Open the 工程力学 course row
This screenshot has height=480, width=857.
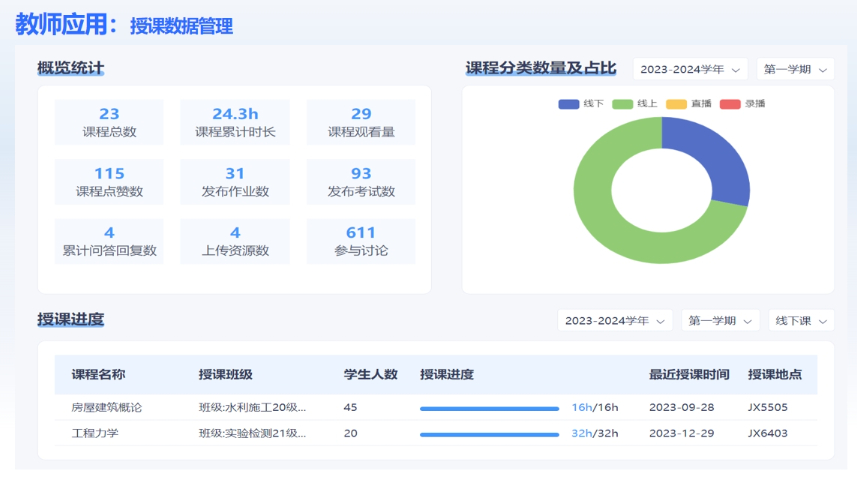click(95, 434)
